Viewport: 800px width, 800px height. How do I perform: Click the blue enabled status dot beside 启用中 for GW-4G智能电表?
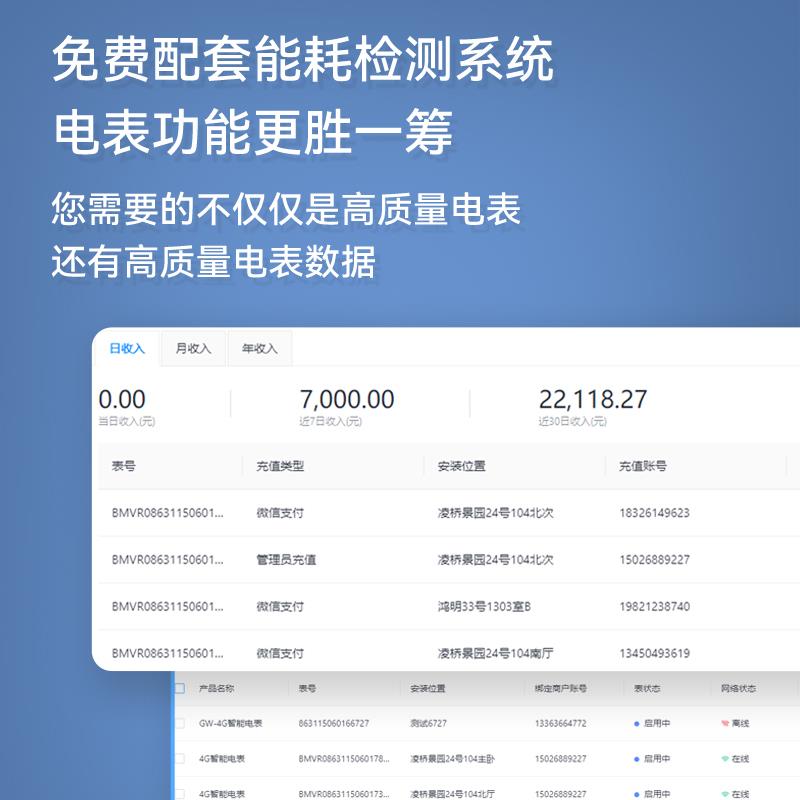637,722
